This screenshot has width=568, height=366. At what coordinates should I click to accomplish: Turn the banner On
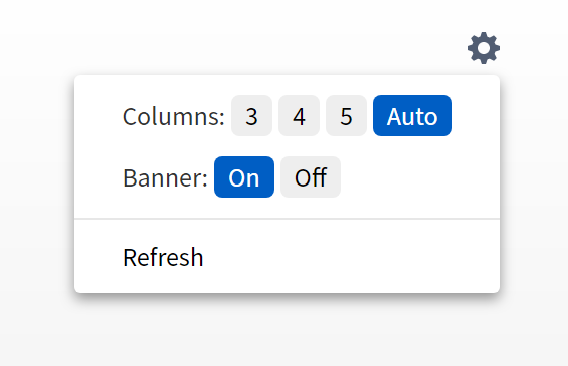click(x=244, y=177)
